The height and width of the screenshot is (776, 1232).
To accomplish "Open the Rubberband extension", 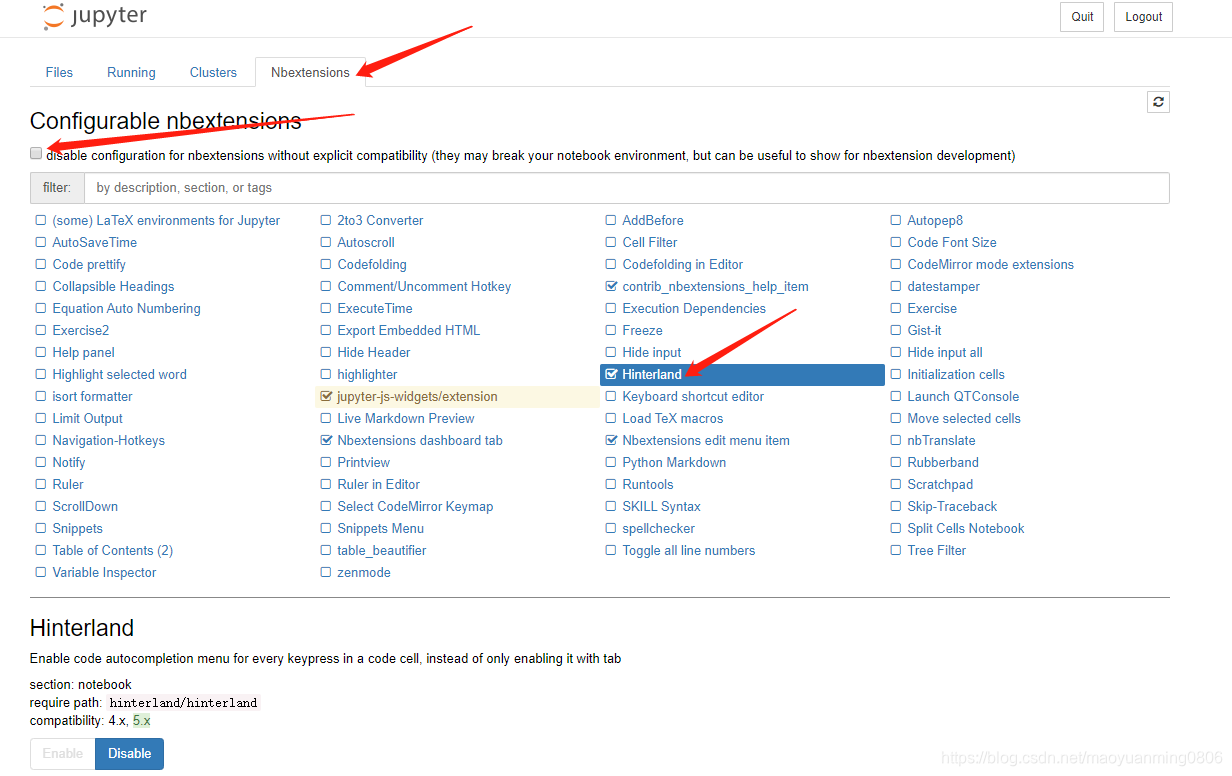I will click(943, 463).
